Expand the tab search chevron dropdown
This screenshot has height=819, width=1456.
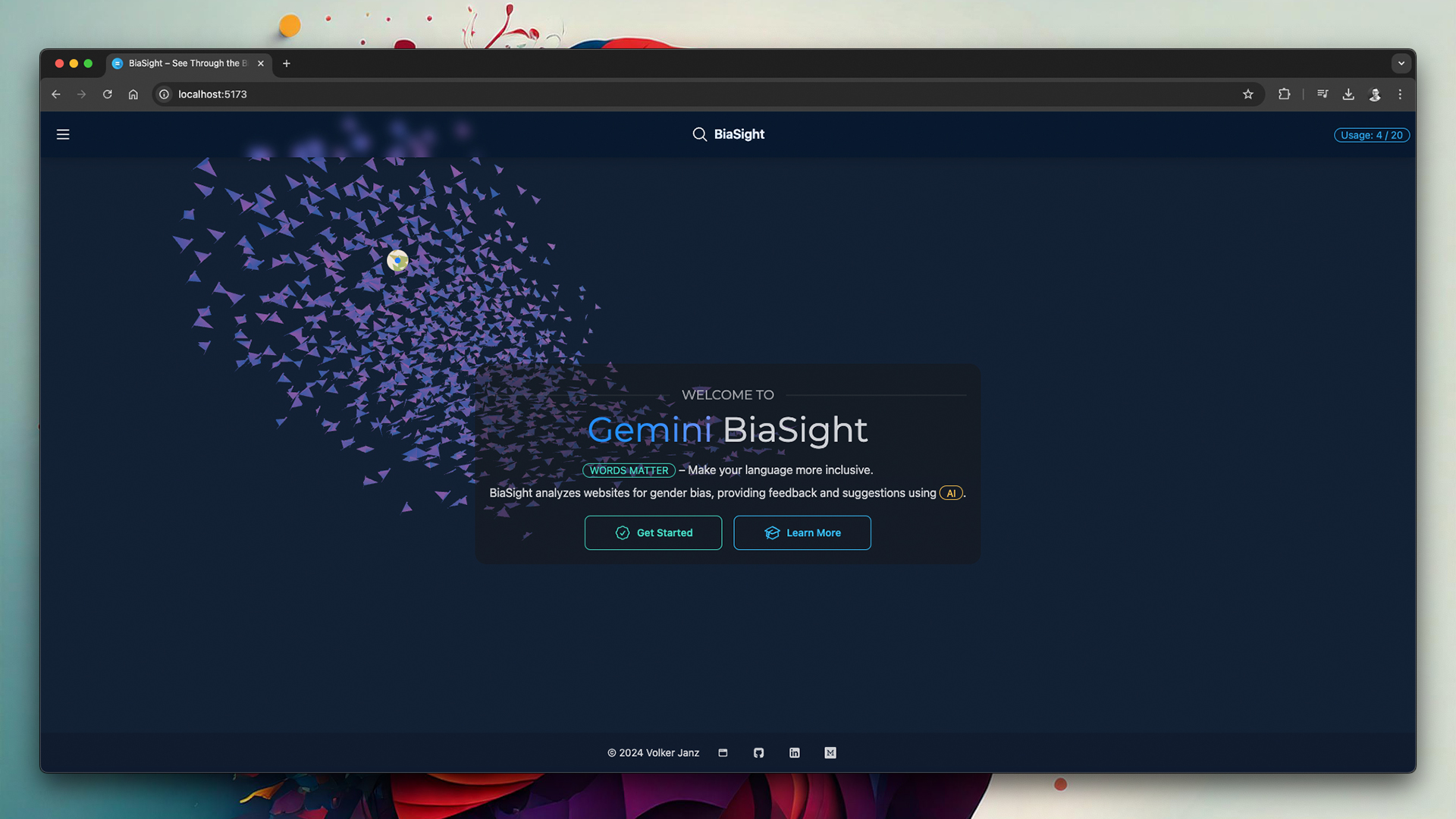1401,64
